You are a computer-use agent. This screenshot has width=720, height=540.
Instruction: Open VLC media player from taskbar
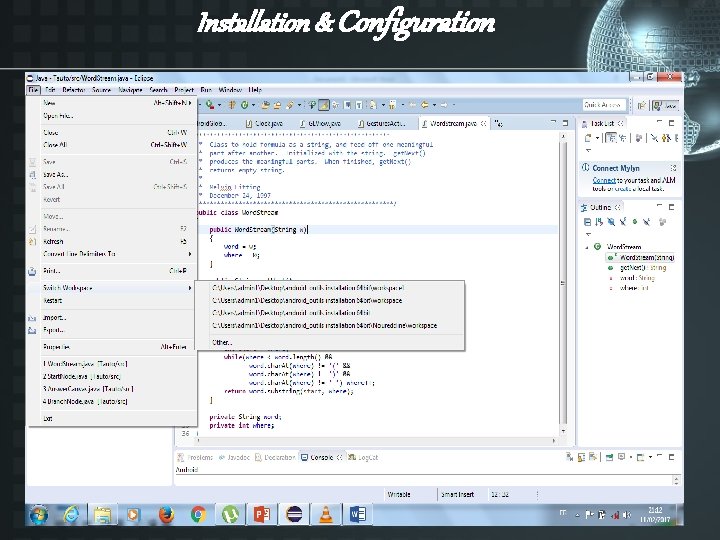(x=326, y=515)
